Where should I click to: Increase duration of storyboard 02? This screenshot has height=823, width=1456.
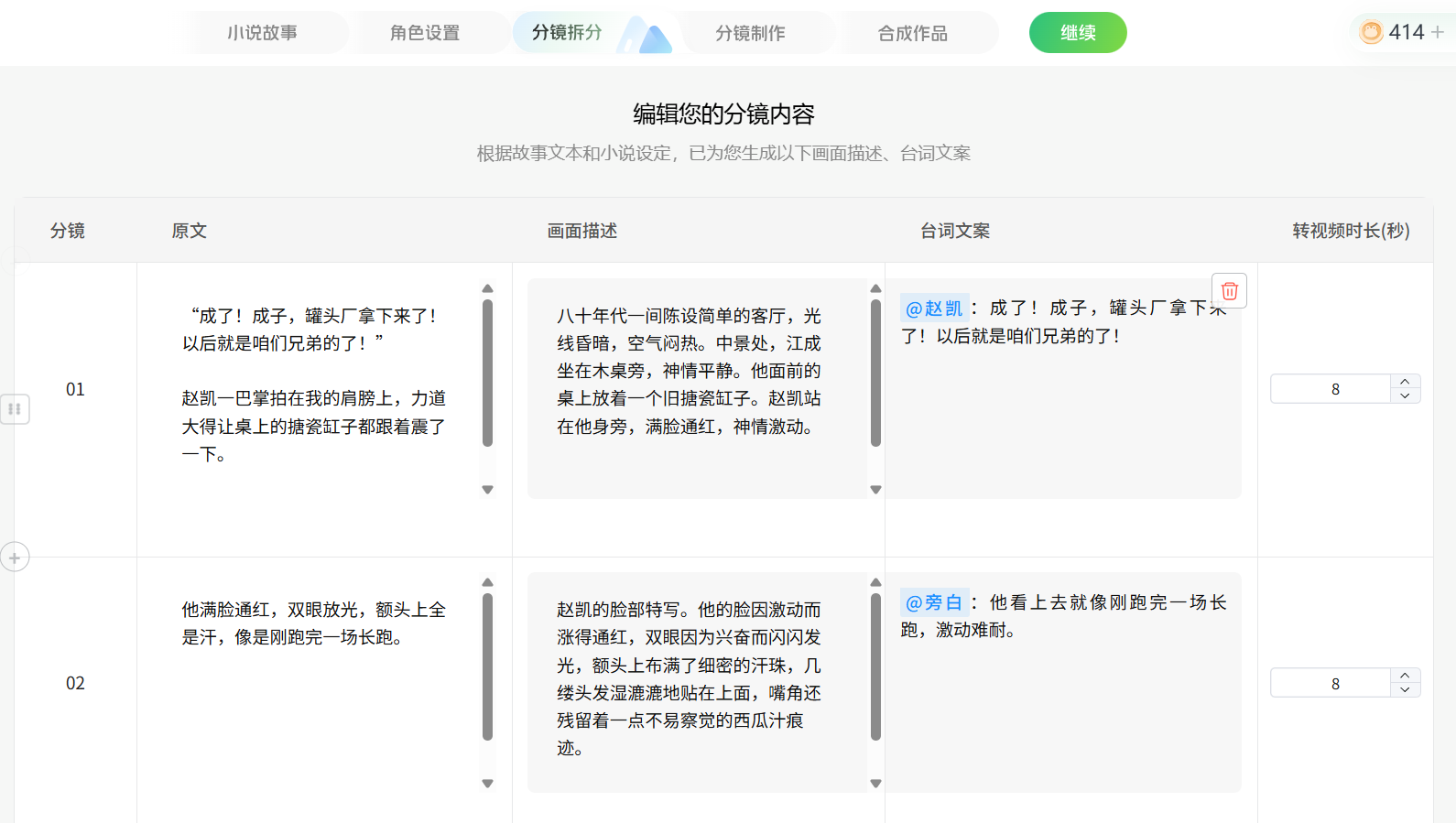[x=1405, y=676]
